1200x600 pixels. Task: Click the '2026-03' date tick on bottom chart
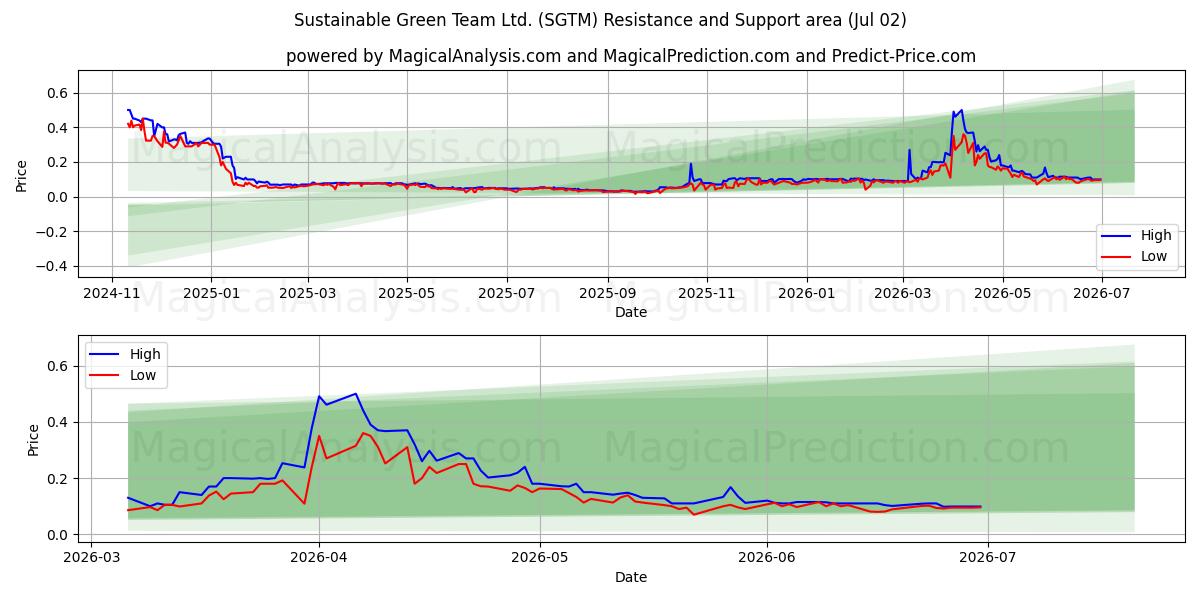coord(92,558)
